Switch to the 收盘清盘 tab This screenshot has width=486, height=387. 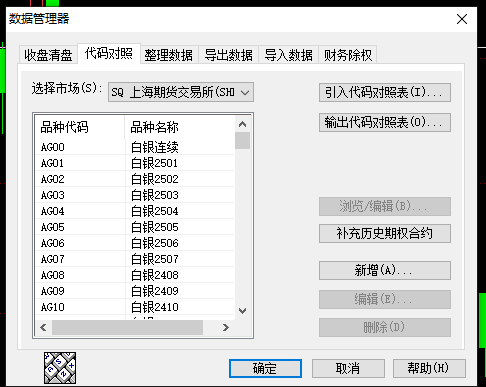[x=48, y=55]
